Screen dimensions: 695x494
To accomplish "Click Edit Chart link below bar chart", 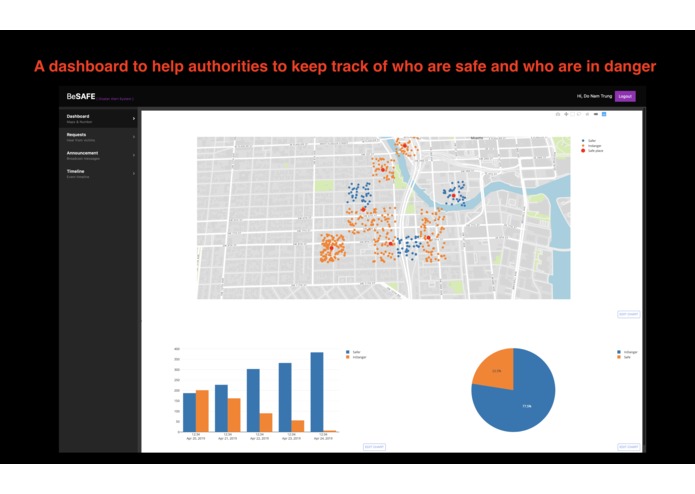I will (374, 447).
